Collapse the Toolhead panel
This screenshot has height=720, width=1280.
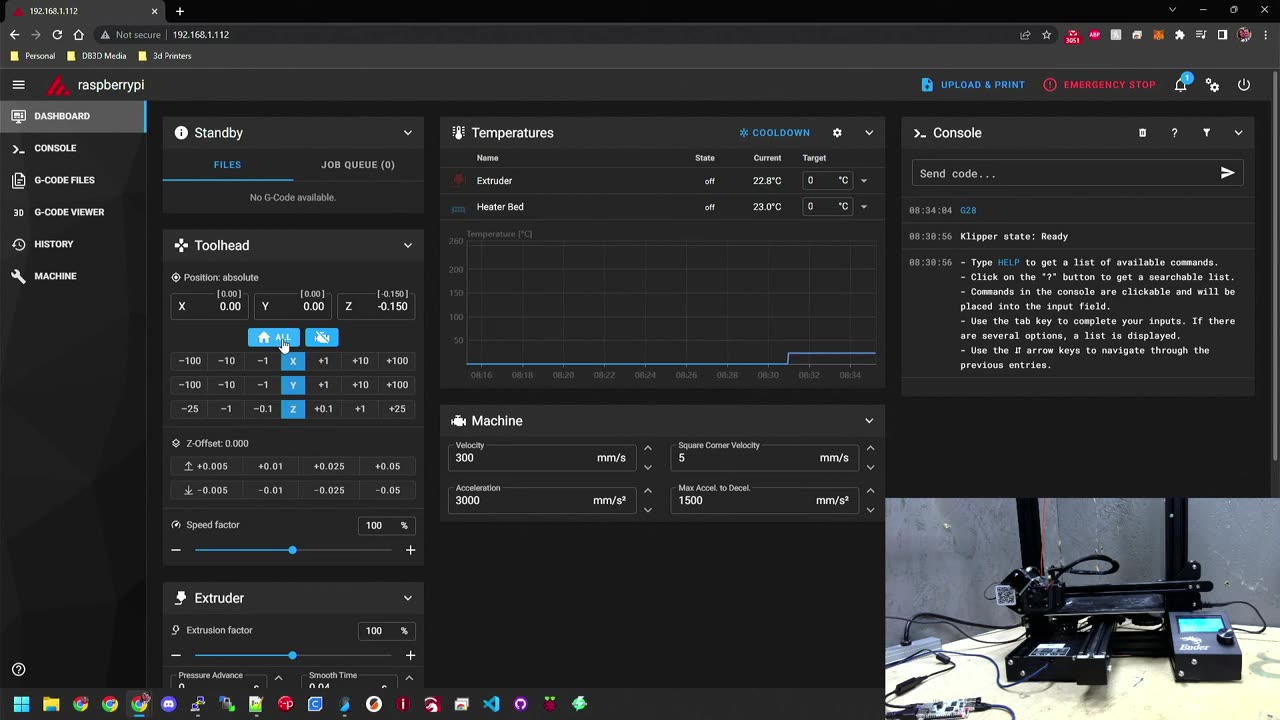coord(407,246)
